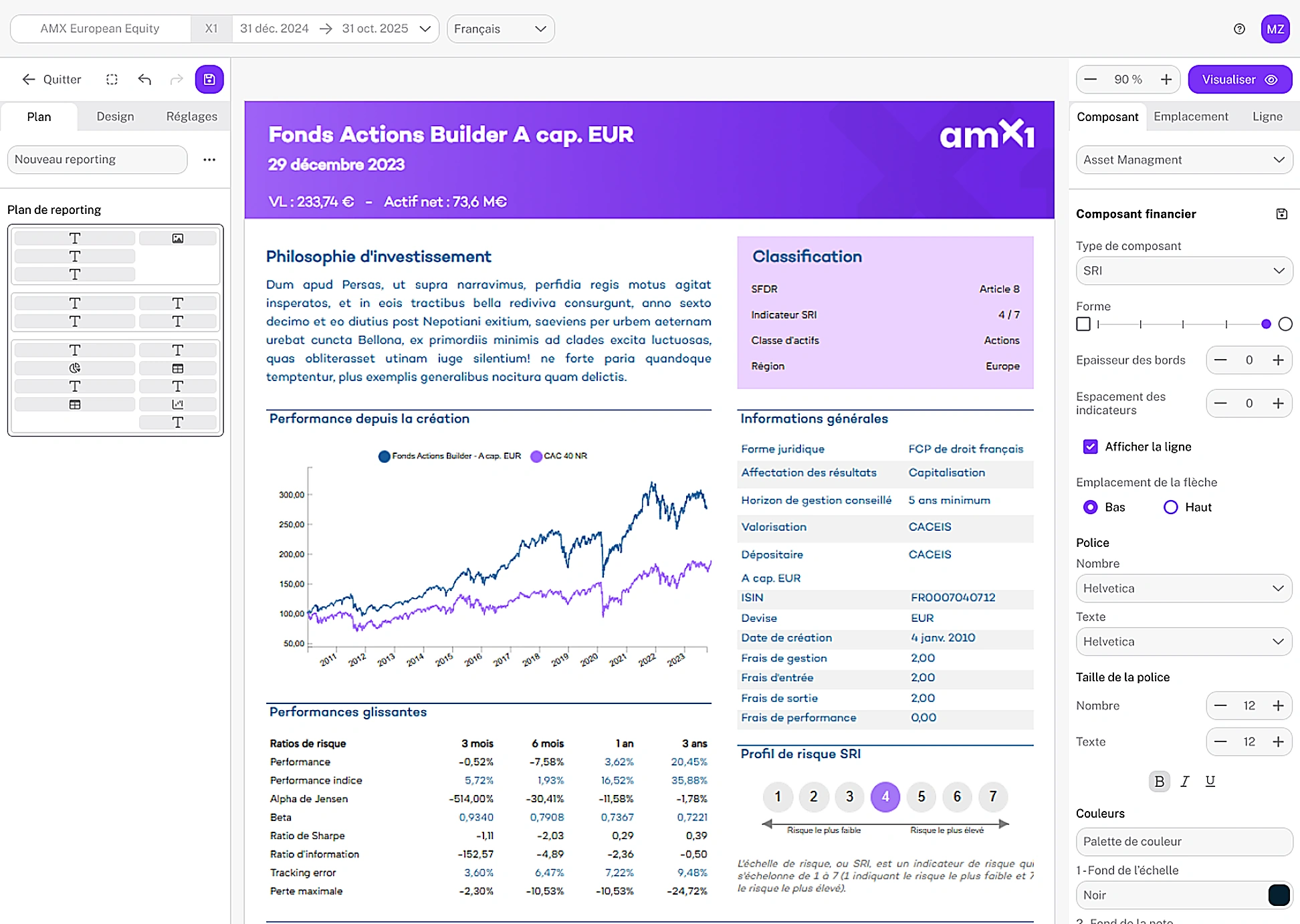Click the Visualiser preview button
Viewport: 1300px width, 924px height.
tap(1240, 80)
